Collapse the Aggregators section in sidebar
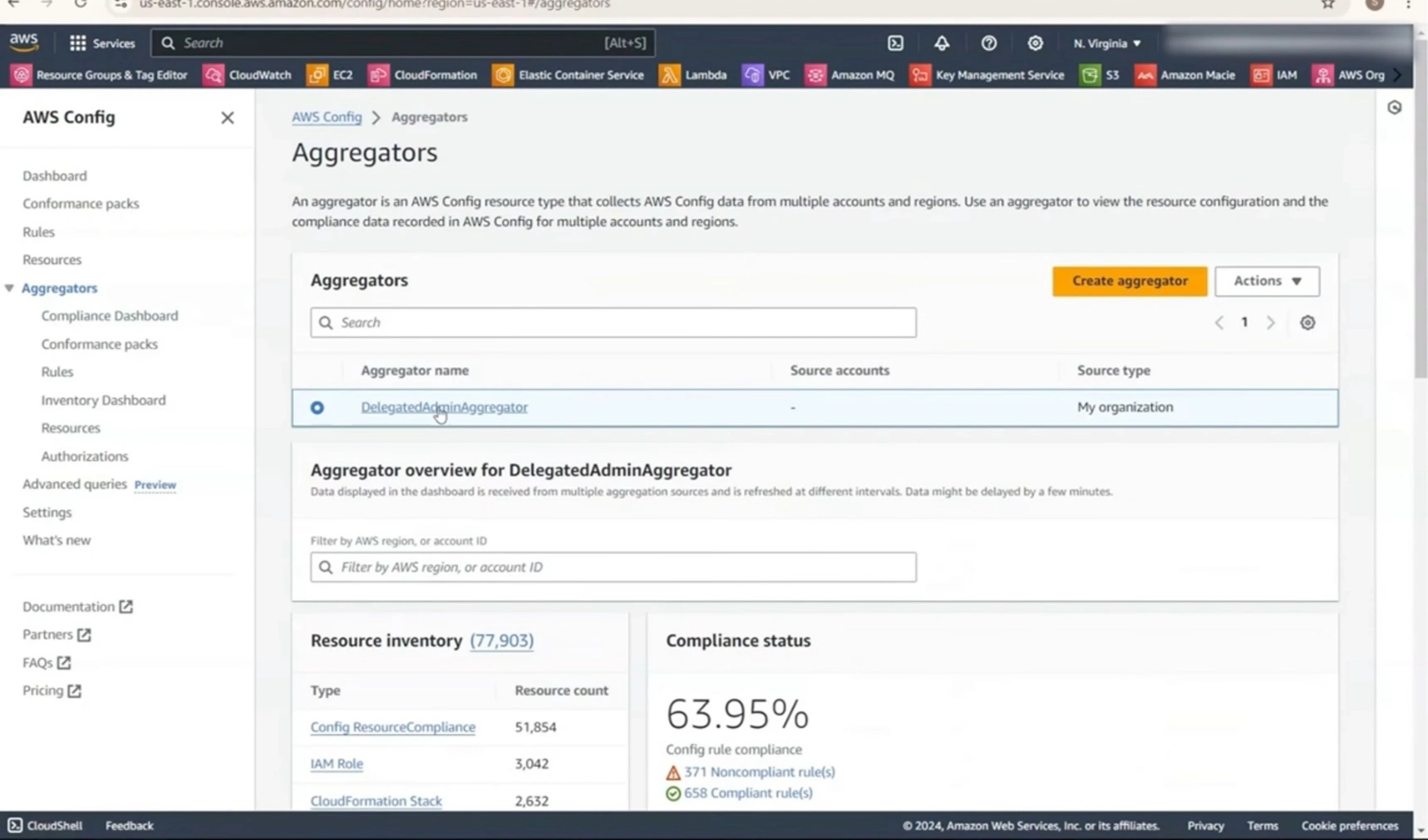1428x840 pixels. coord(9,287)
